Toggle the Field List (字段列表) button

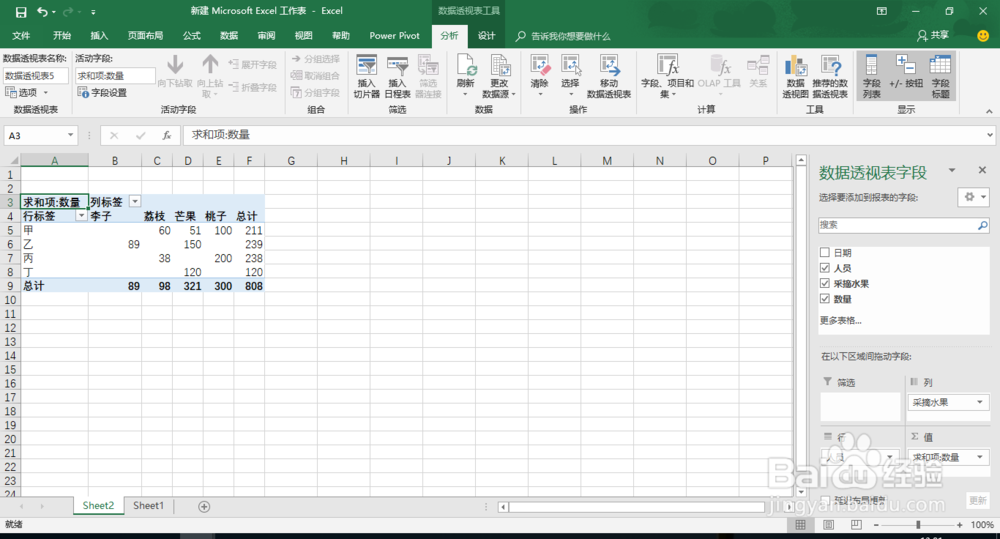click(871, 77)
